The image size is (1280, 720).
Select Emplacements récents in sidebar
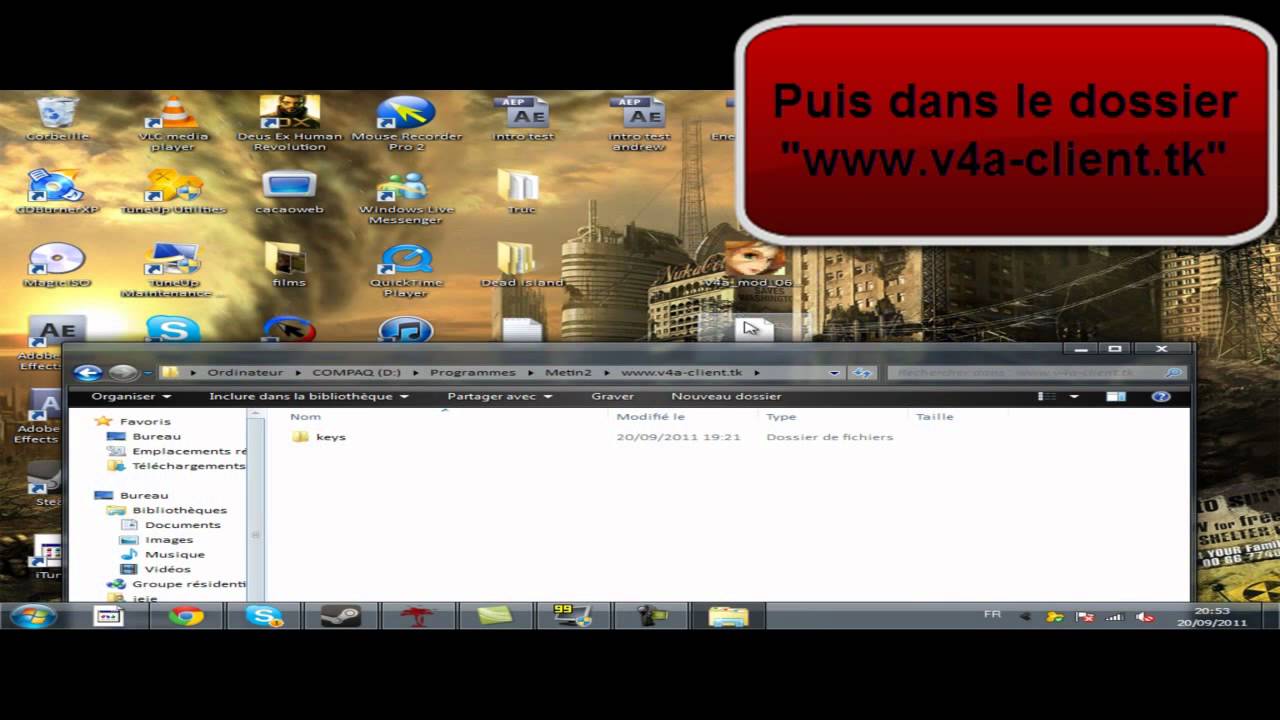pyautogui.click(x=177, y=451)
